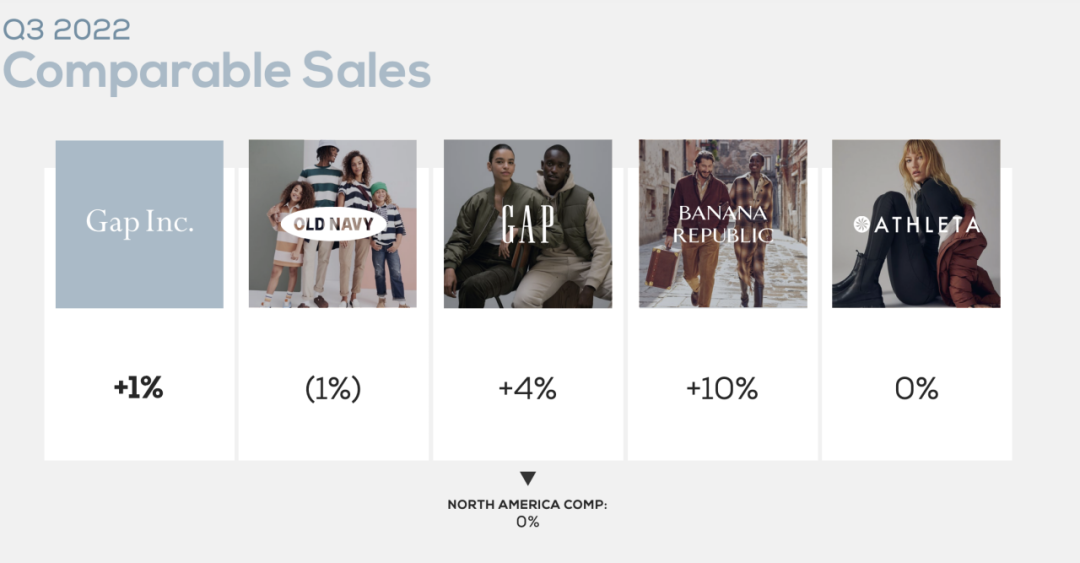1080x563 pixels.
Task: Click the 0% below North America Comp
Action: [527, 522]
